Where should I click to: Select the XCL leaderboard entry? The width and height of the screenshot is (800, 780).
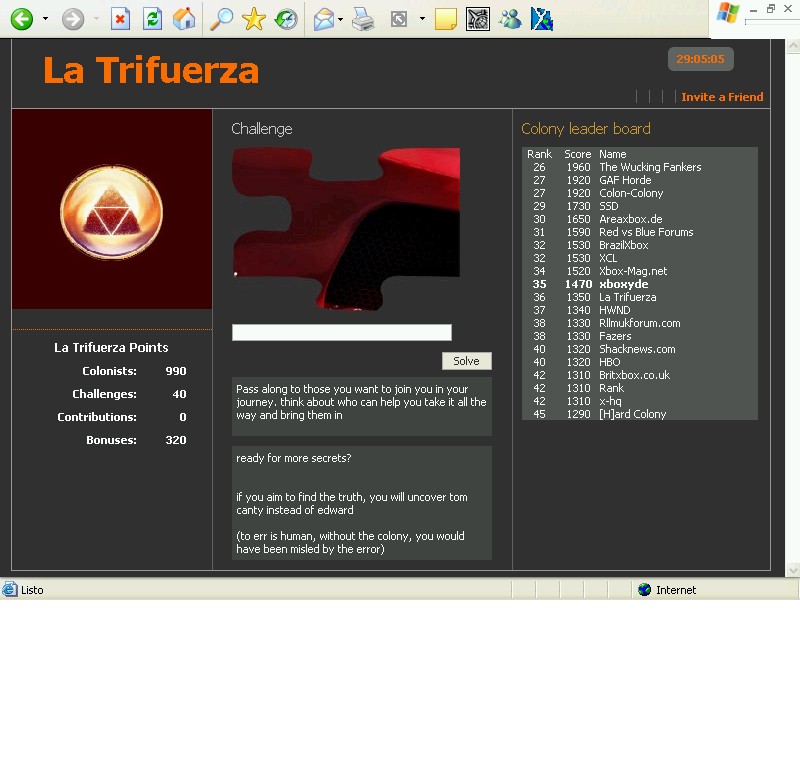[x=640, y=258]
